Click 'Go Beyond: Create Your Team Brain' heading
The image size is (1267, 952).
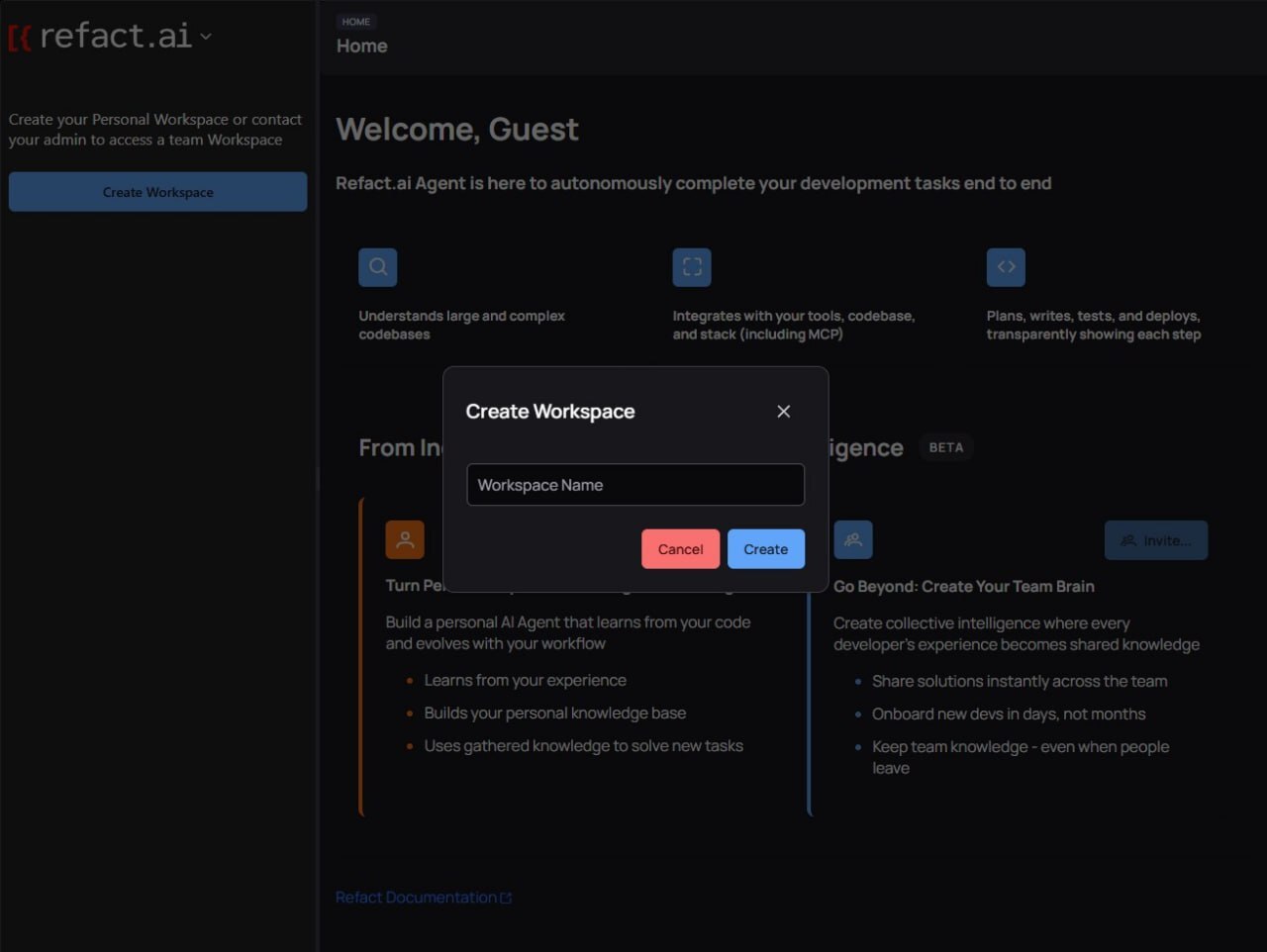tap(964, 587)
